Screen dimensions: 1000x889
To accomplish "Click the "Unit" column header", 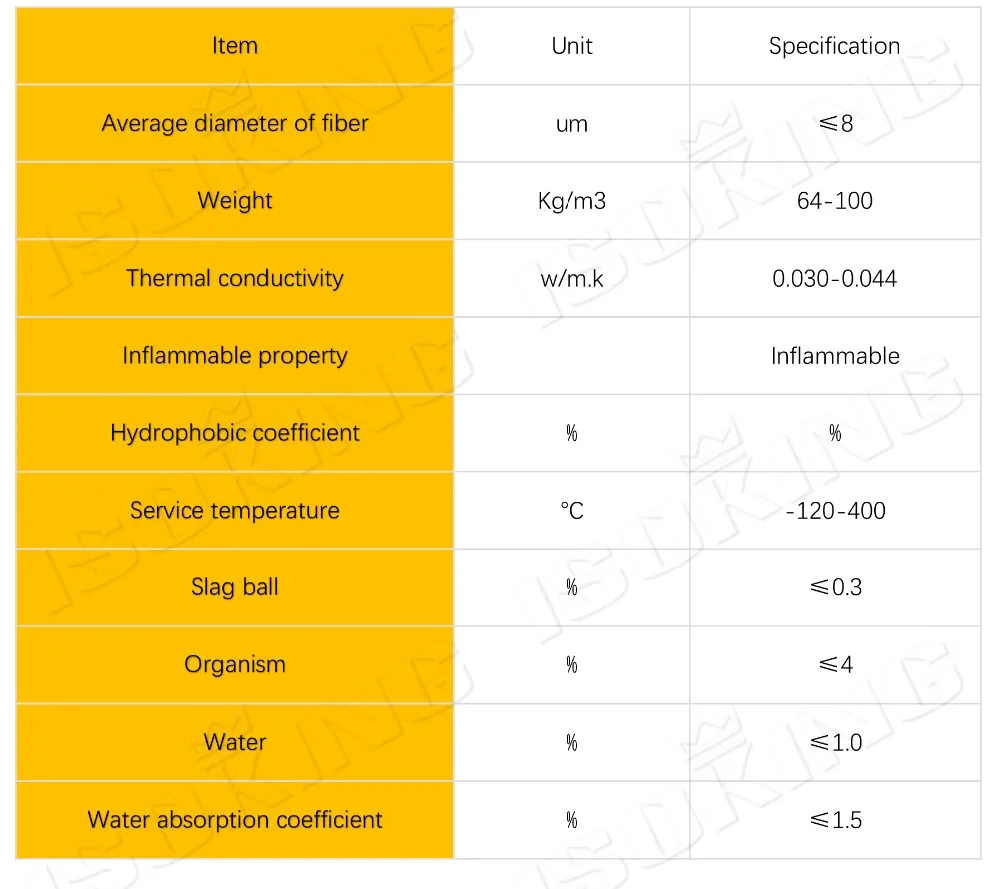I will 572,46.
